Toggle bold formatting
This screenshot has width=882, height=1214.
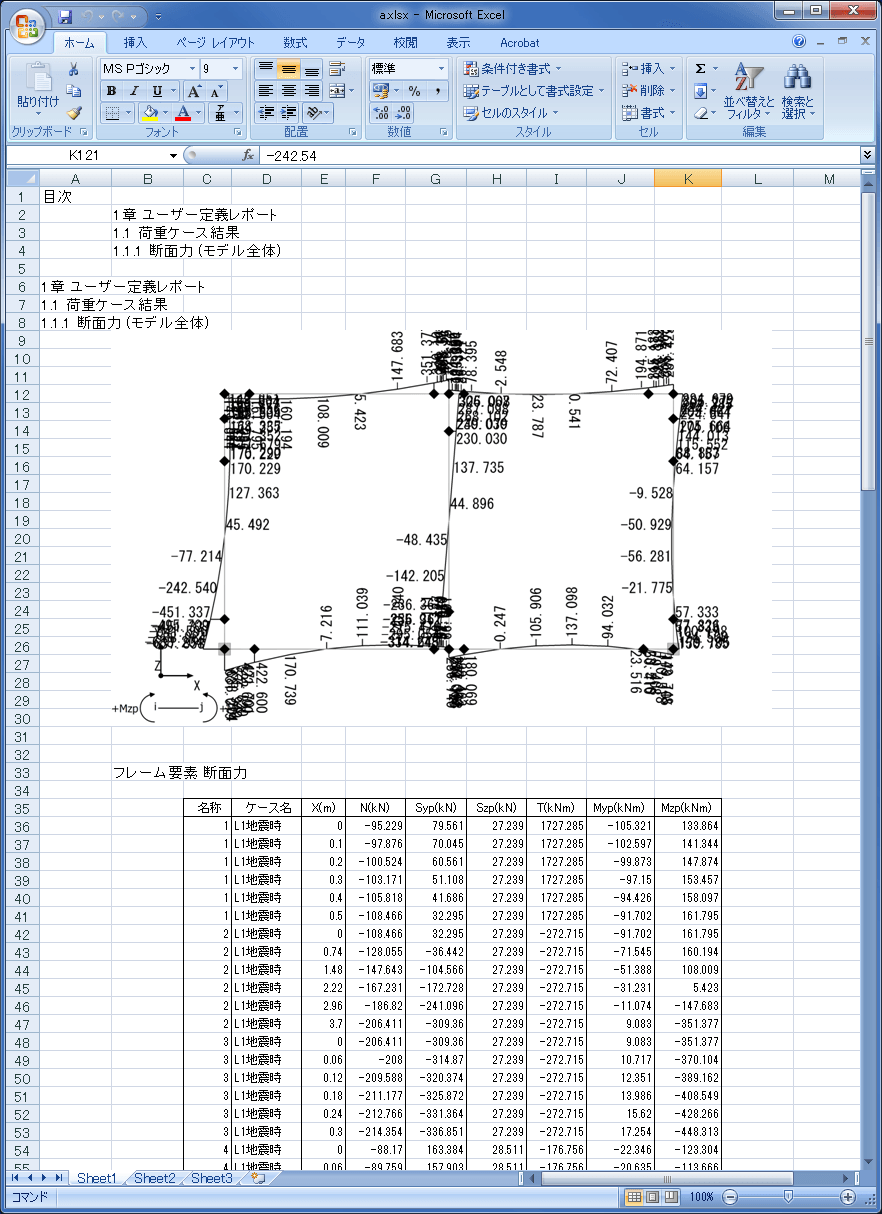coord(111,91)
